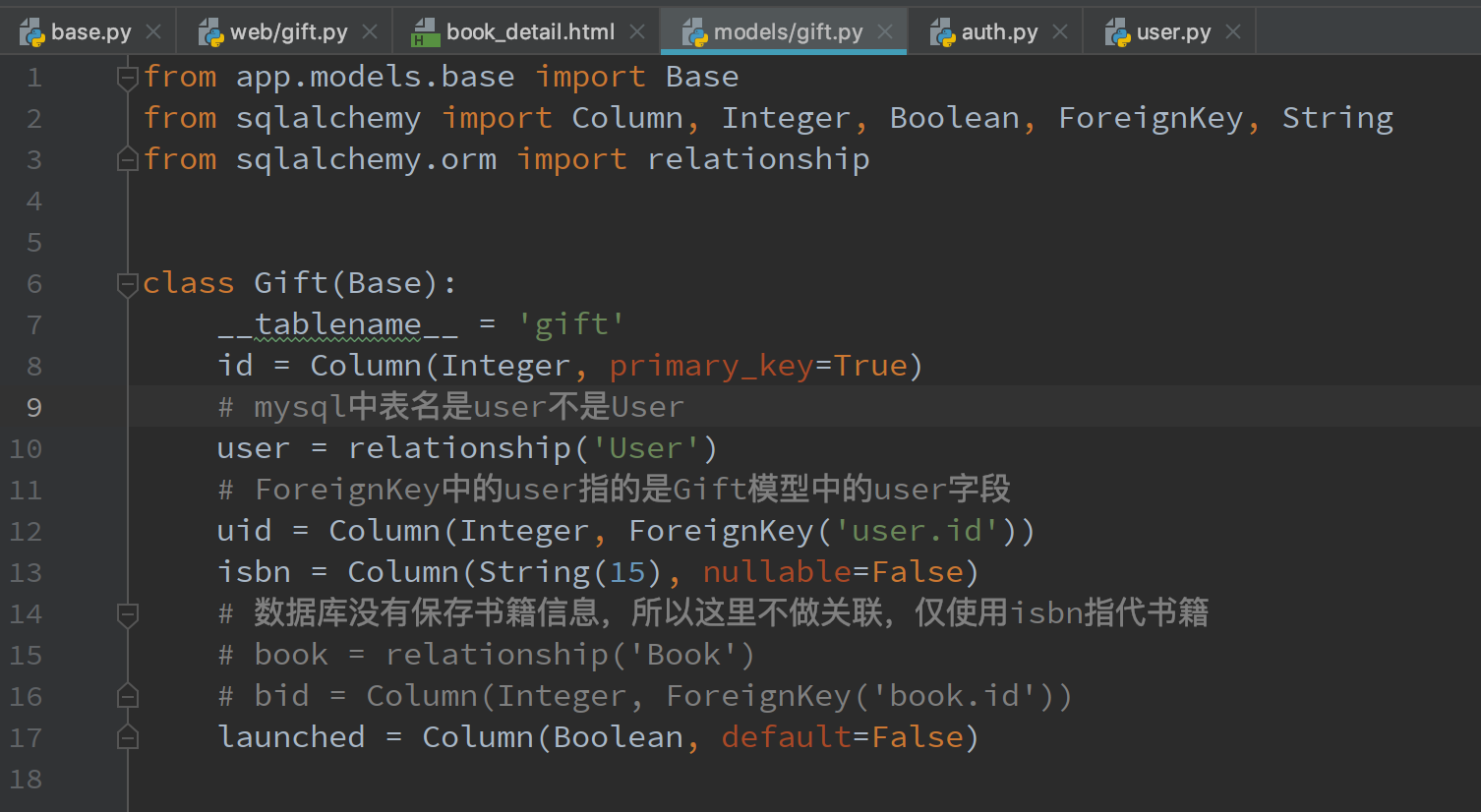Close the models/gift.py tab

click(885, 31)
